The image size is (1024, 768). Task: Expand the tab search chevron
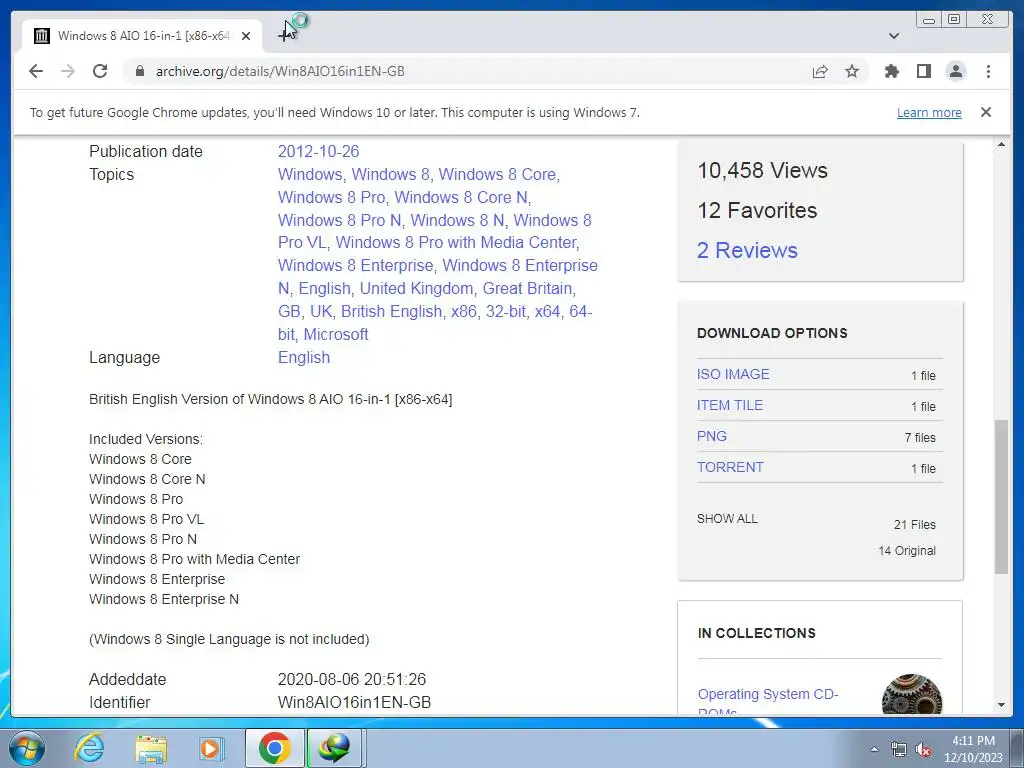pyautogui.click(x=894, y=36)
